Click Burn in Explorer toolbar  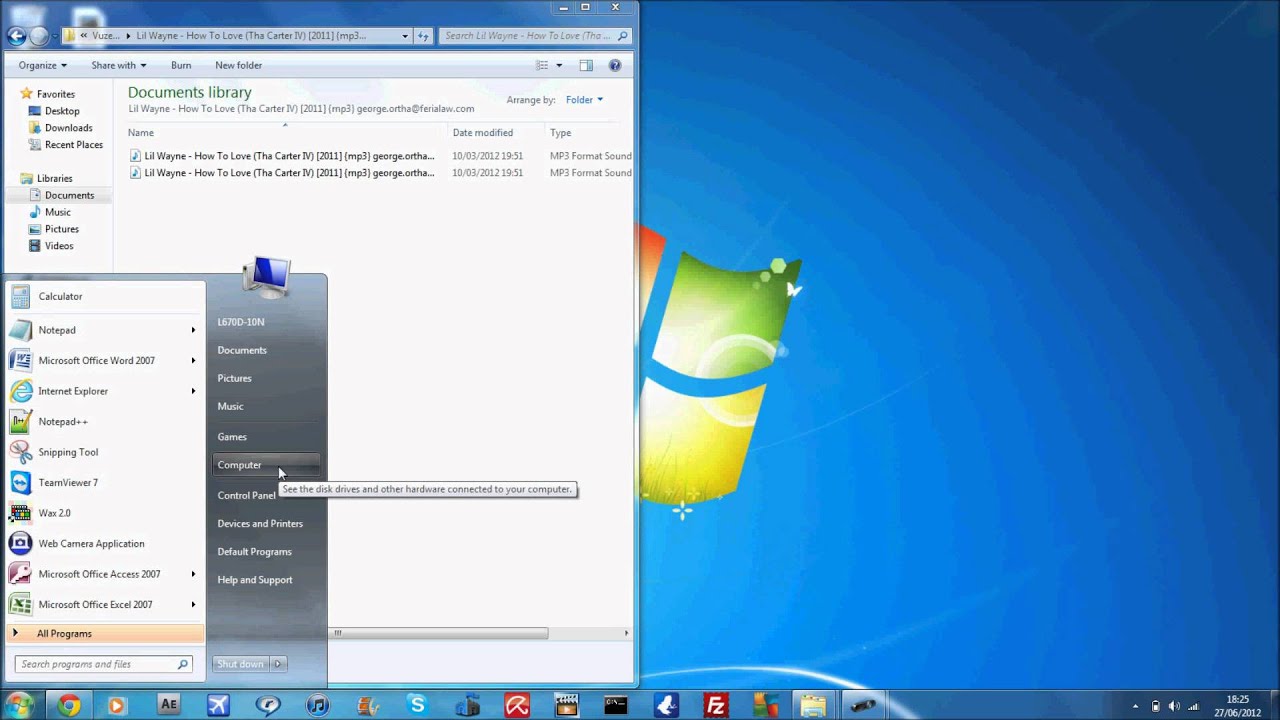click(181, 65)
